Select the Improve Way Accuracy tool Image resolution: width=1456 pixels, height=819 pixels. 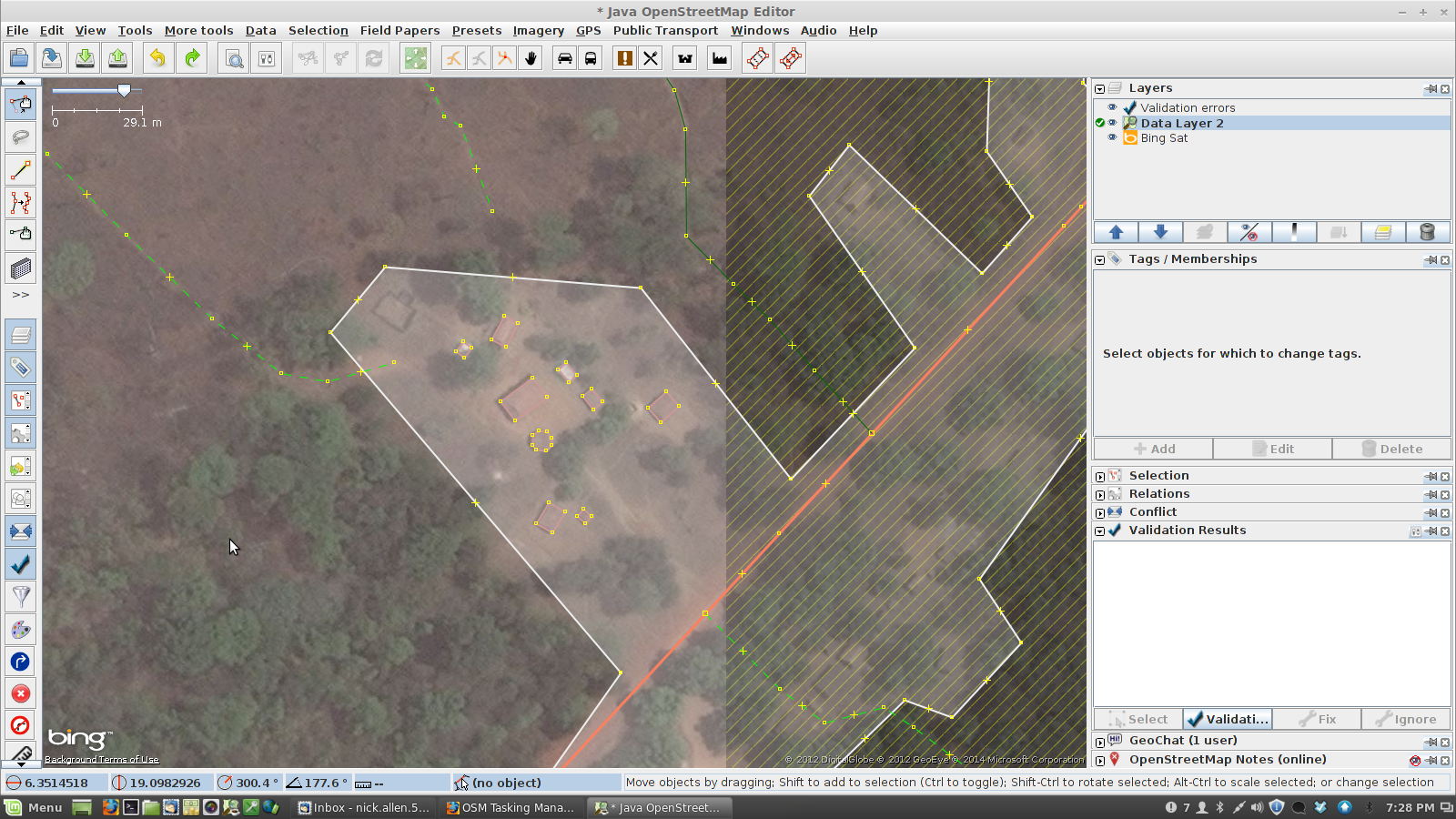pos(20,203)
